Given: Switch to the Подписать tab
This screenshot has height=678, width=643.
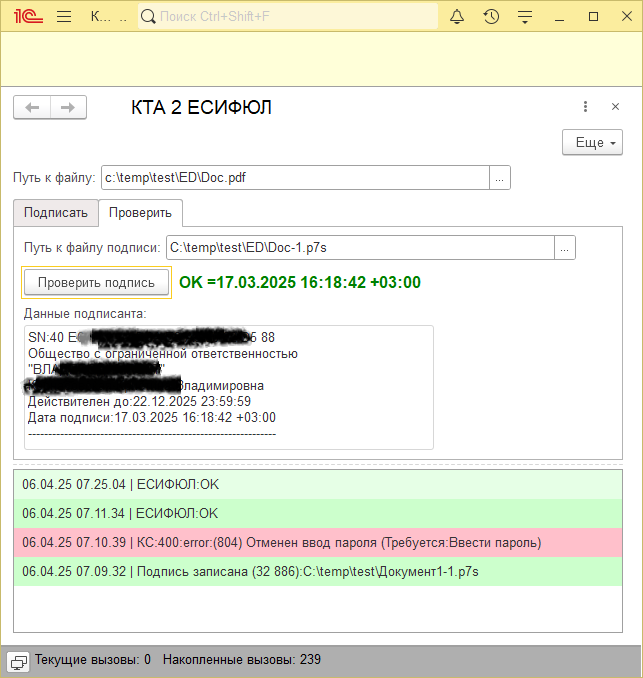Looking at the screenshot, I should (x=56, y=212).
